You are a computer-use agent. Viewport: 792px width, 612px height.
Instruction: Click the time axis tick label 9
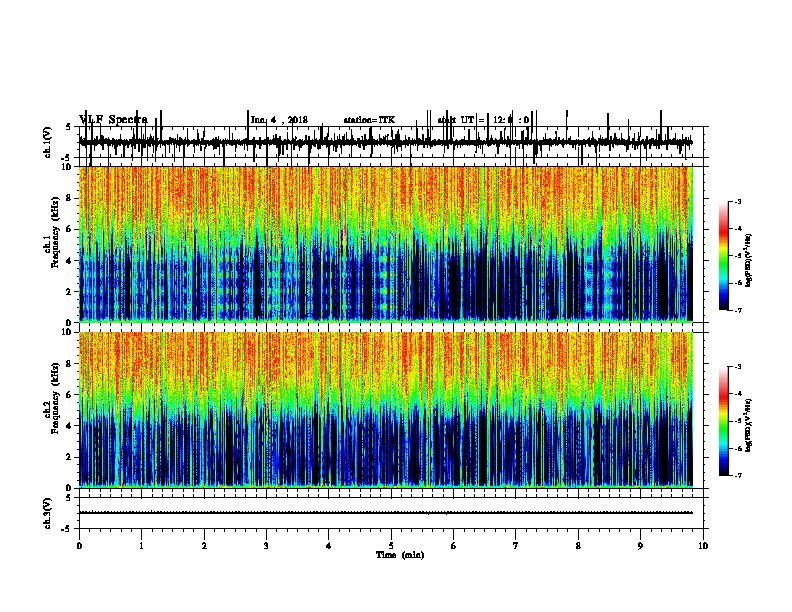(x=640, y=546)
